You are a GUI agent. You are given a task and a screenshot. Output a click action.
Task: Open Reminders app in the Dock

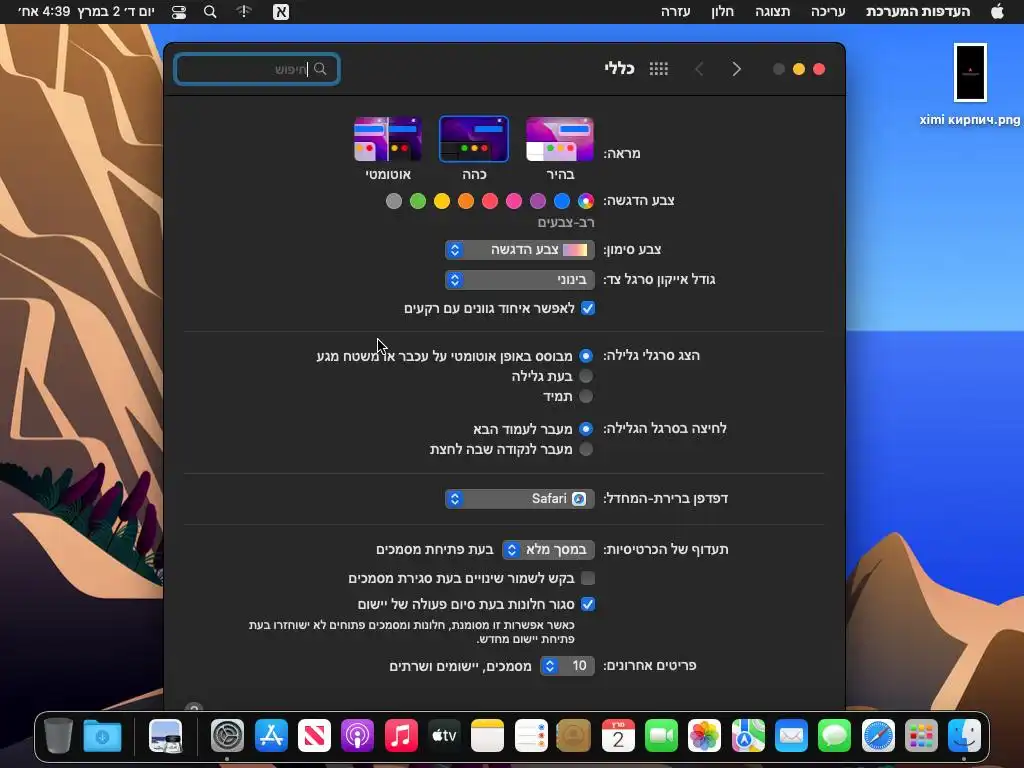(x=531, y=736)
